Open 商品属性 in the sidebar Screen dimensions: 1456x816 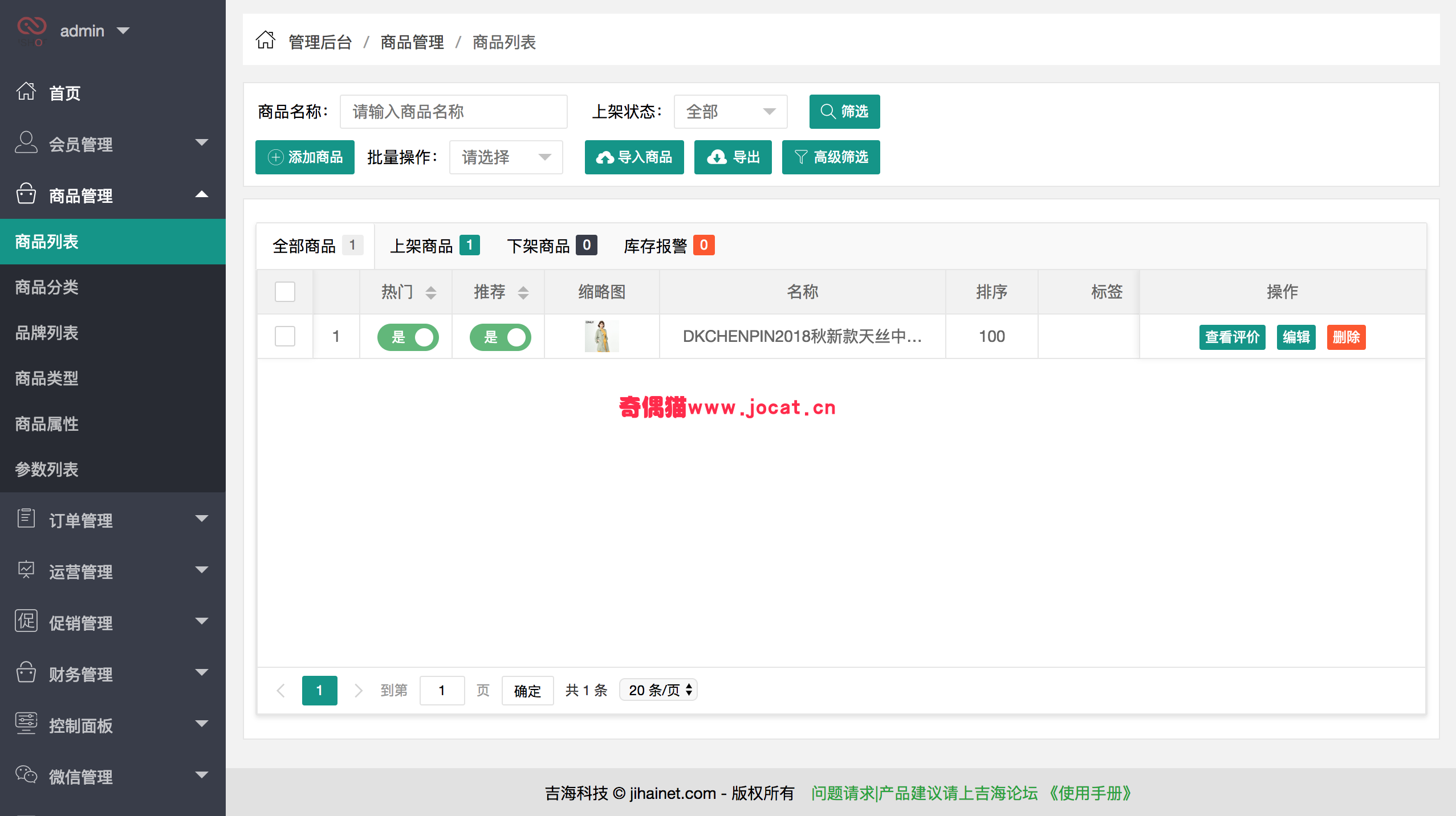(113, 424)
